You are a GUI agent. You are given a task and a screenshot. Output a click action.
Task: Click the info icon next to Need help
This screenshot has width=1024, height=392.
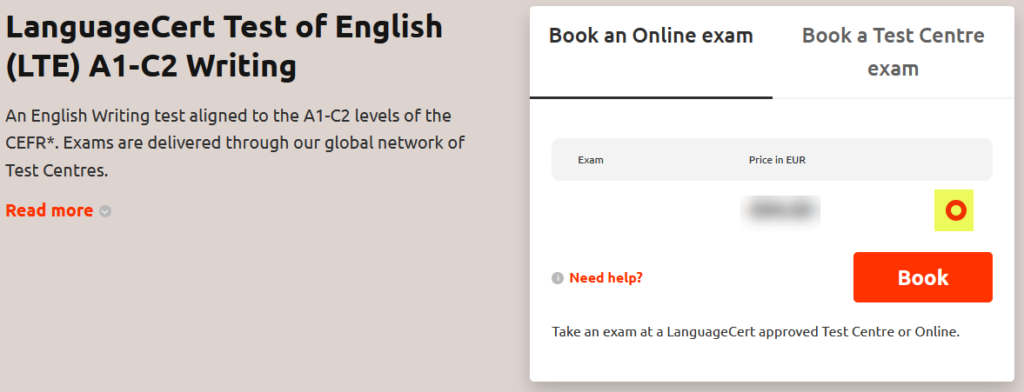[557, 278]
